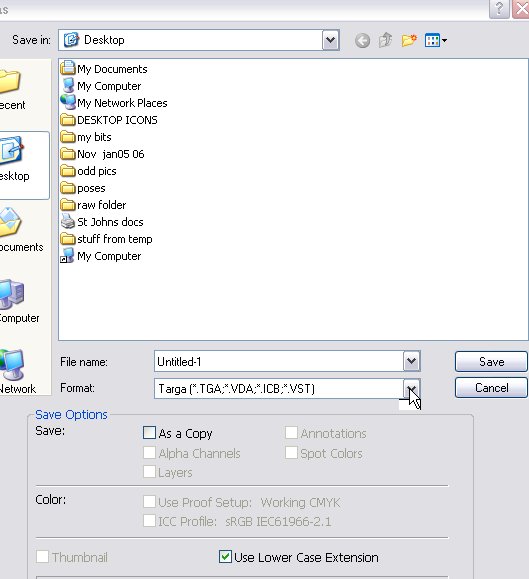The height and width of the screenshot is (579, 529).
Task: Toggle the Annotations checkbox
Action: 291,433
